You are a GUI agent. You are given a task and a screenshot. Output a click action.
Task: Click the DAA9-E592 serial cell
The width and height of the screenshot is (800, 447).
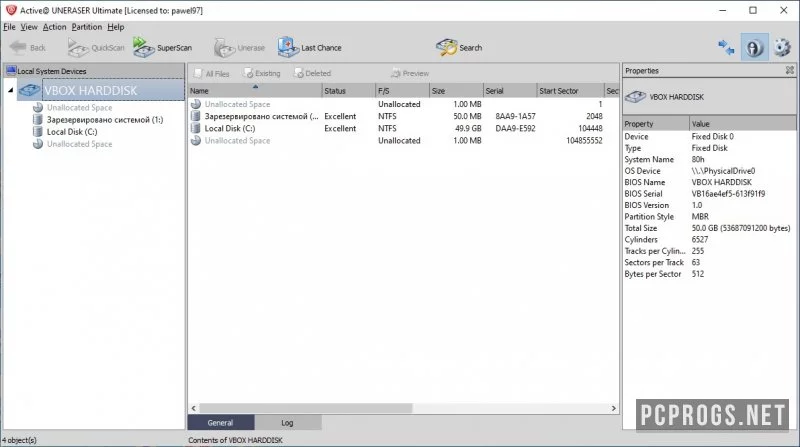pos(515,129)
